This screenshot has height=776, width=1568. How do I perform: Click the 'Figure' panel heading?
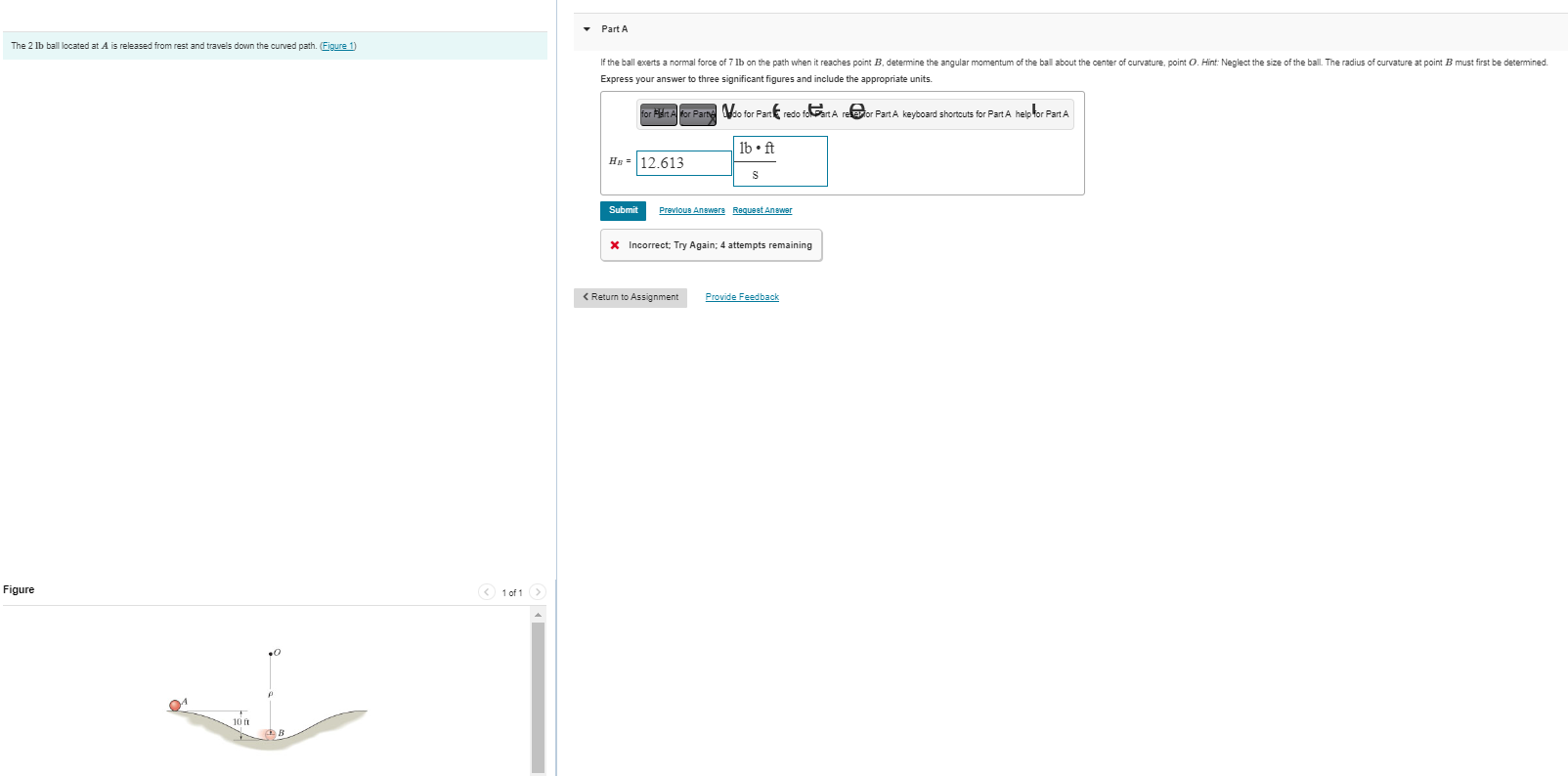19,589
